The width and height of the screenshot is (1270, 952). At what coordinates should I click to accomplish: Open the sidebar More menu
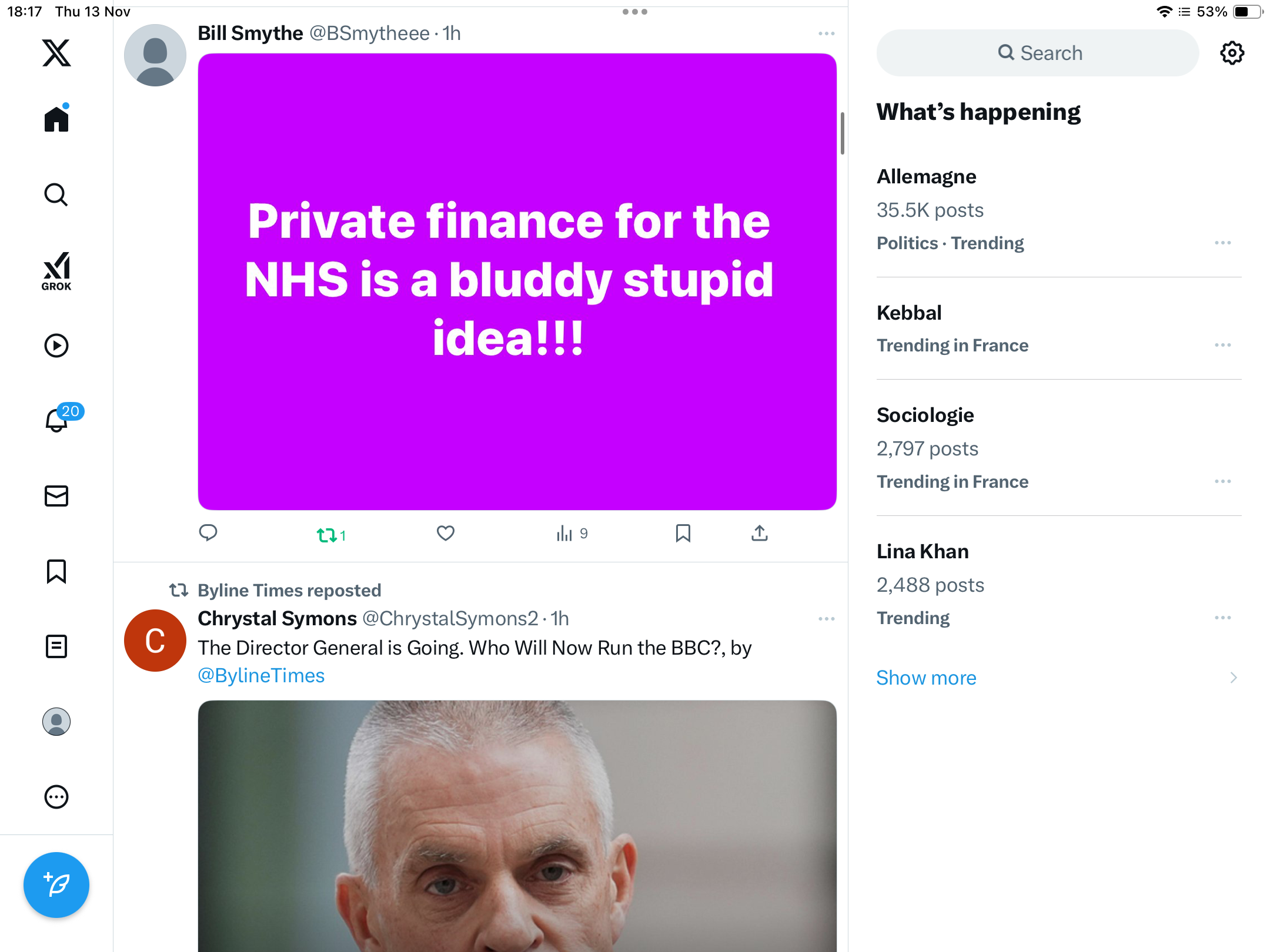coord(56,797)
